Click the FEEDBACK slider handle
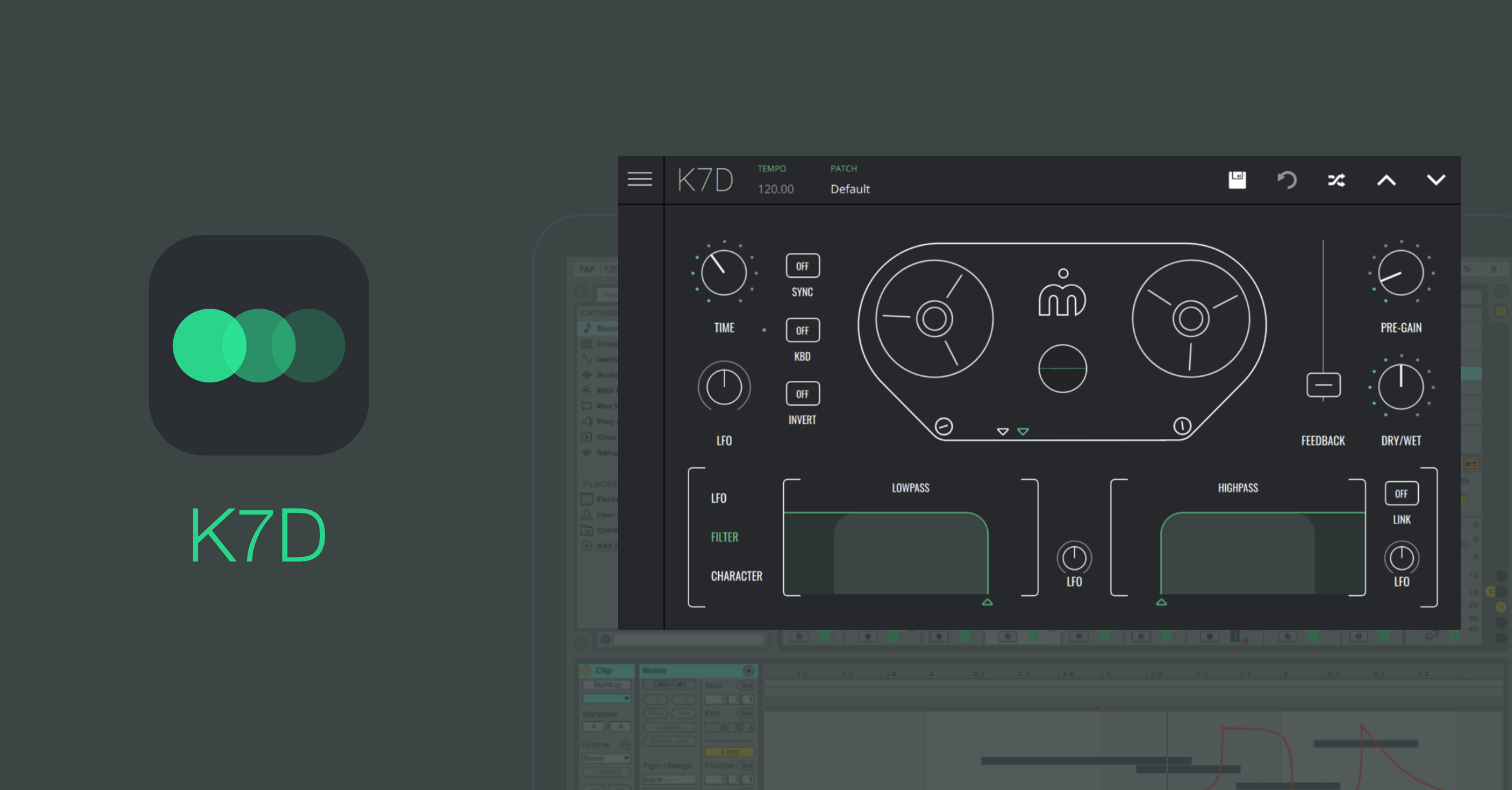The image size is (1512, 790). [1324, 385]
